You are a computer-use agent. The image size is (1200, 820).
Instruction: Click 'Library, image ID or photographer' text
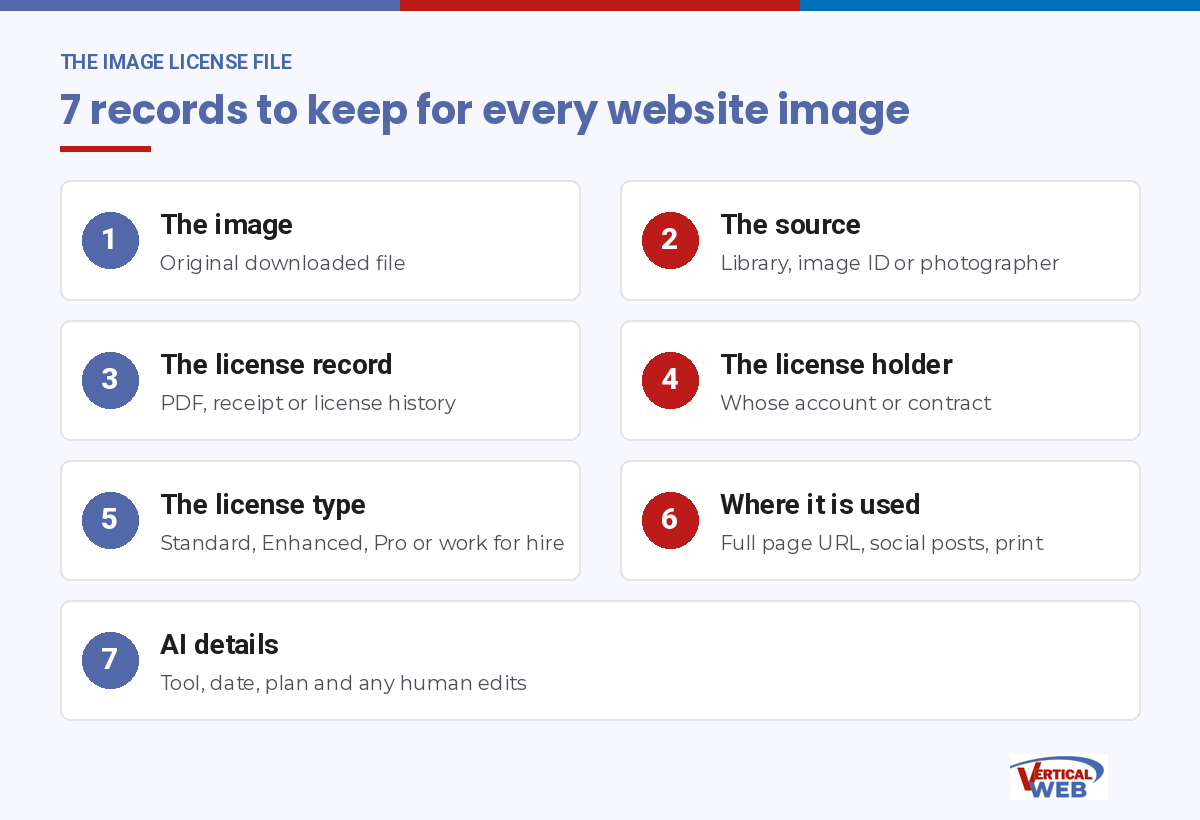tap(890, 263)
